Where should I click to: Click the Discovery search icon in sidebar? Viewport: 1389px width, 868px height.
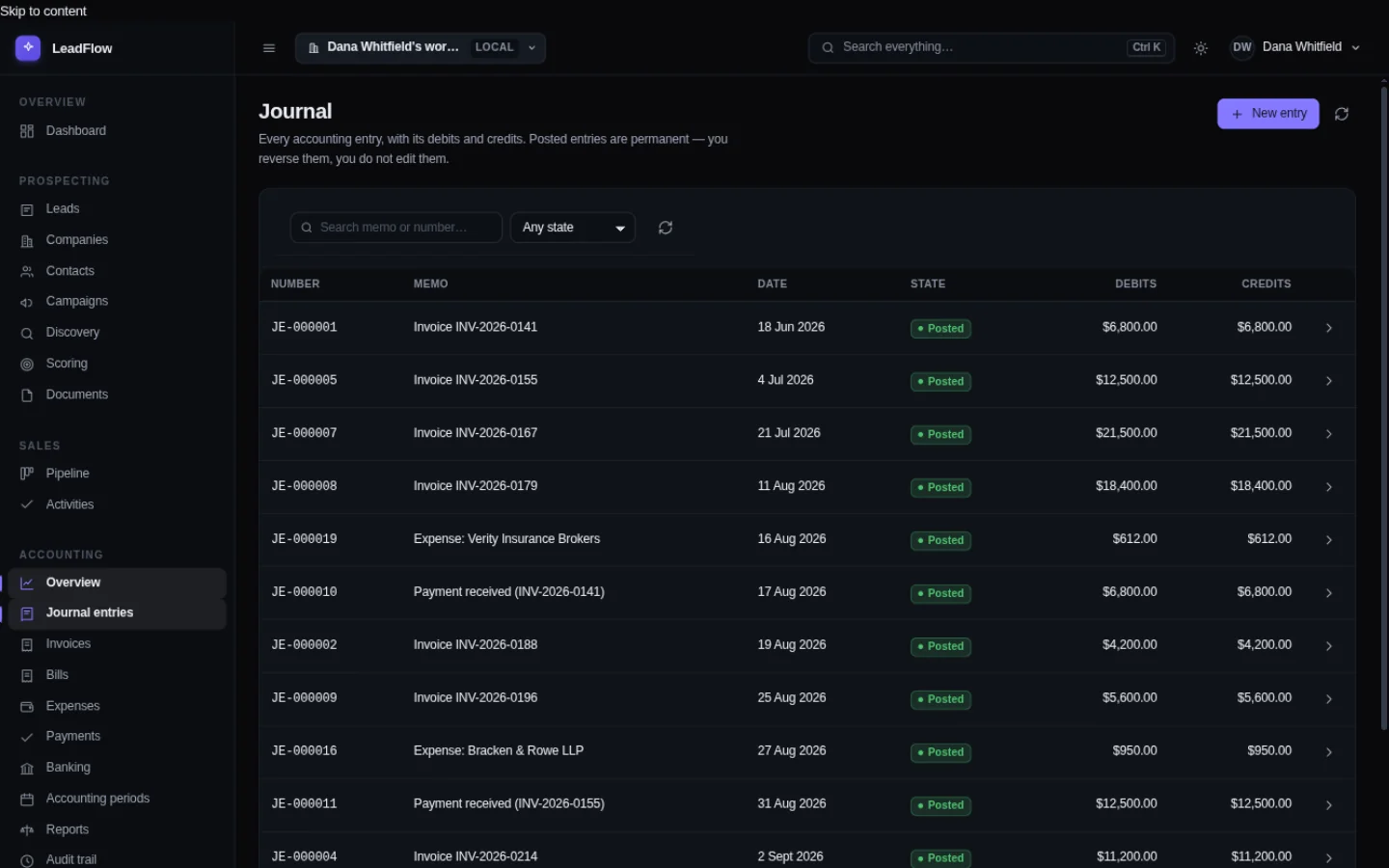27,333
